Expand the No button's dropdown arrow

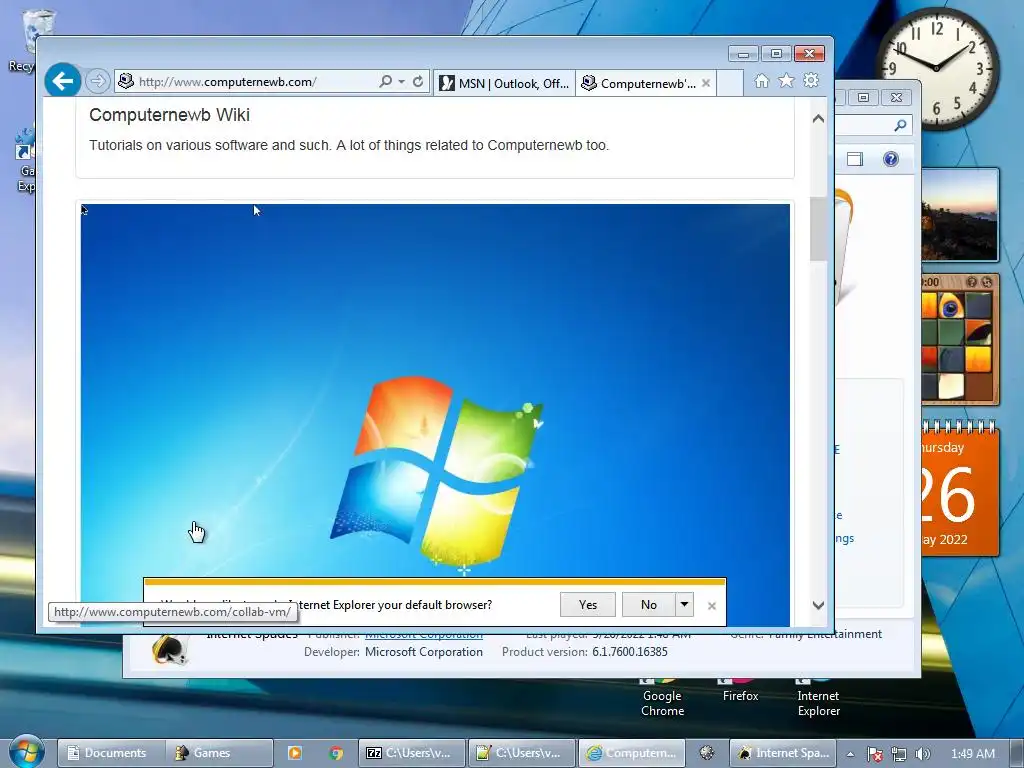[684, 605]
